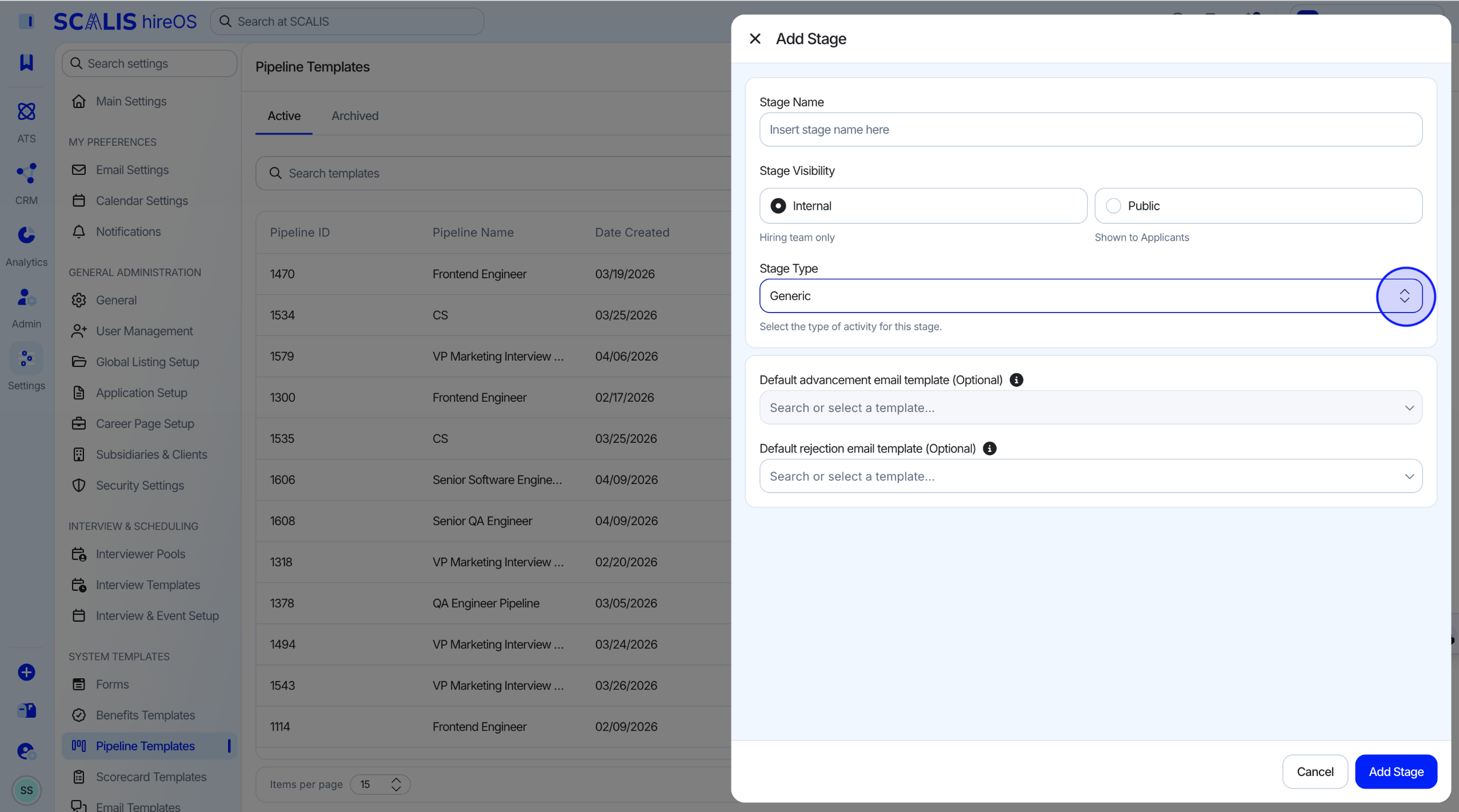Expand the advancement email template dropdown
The image size is (1459, 812).
1090,407
